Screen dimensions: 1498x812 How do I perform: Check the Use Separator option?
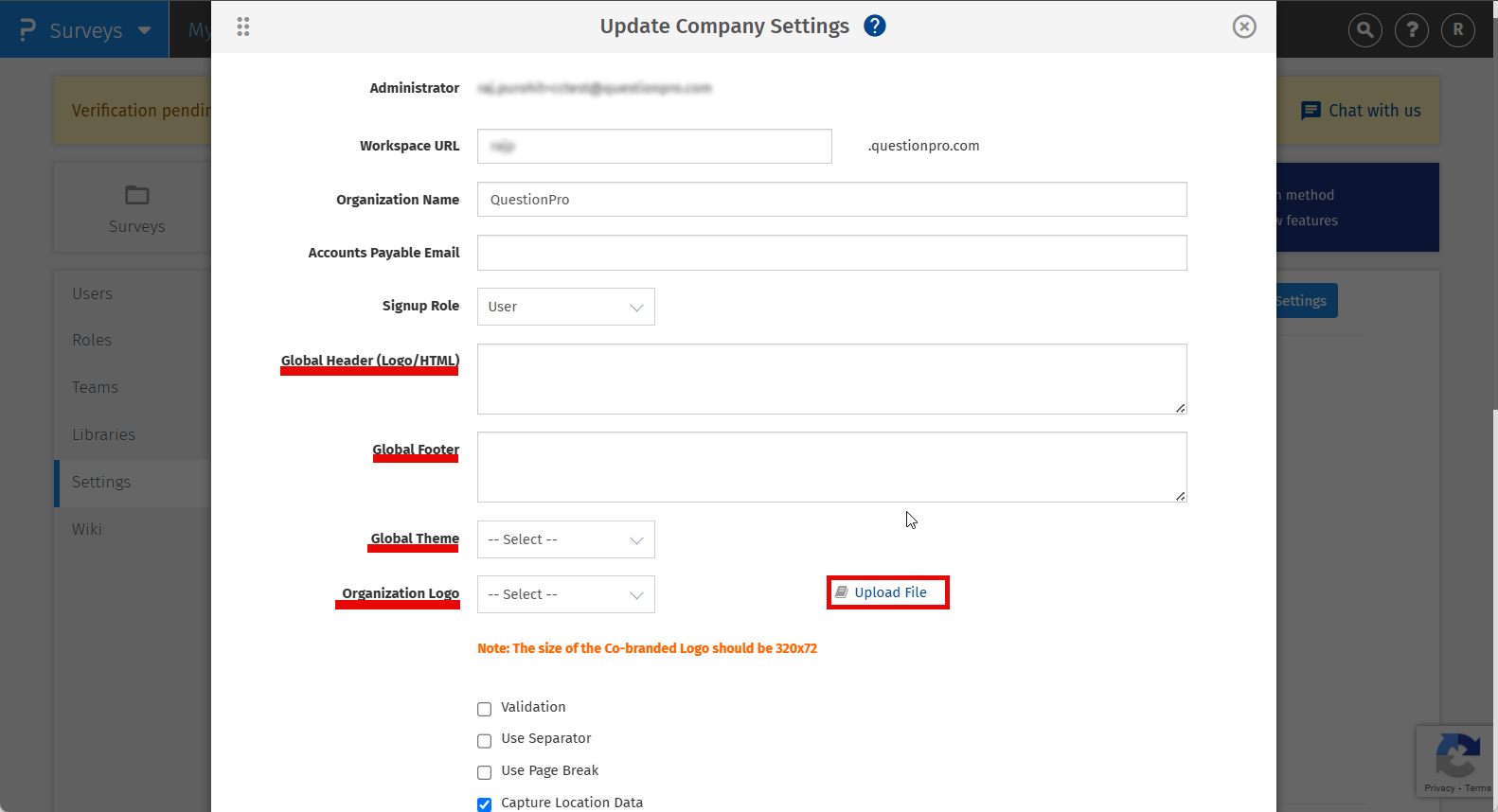pos(485,740)
